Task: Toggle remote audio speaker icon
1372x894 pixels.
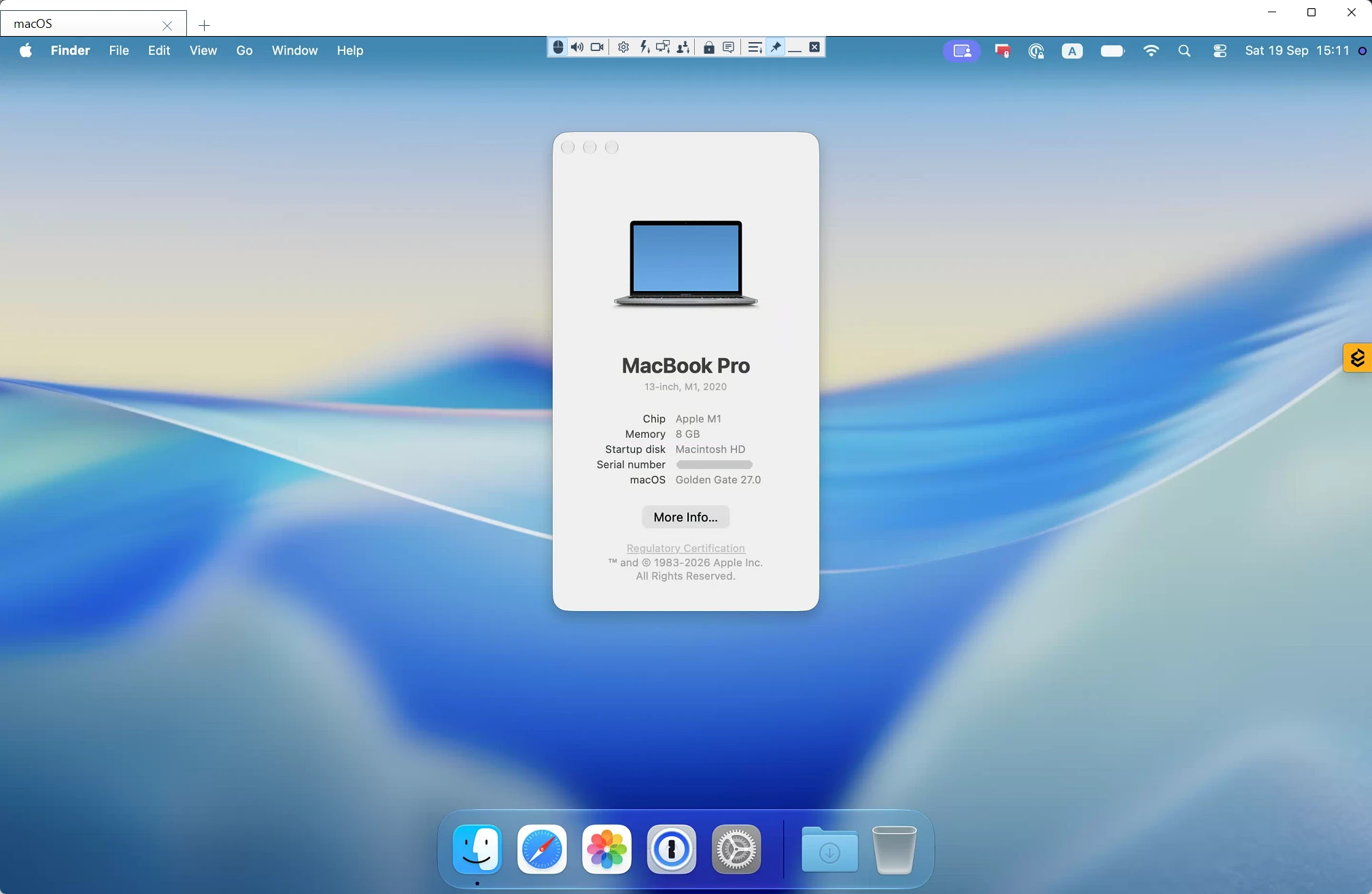Action: click(577, 47)
